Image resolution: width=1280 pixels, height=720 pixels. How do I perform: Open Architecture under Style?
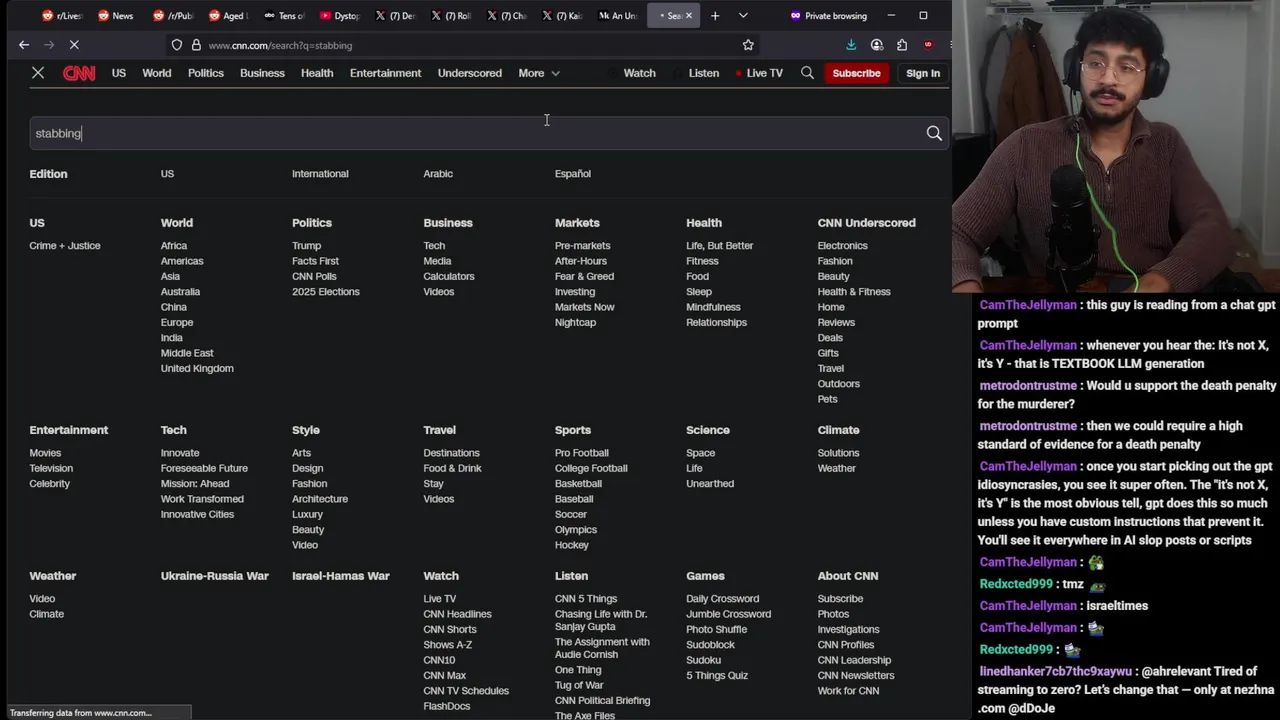point(320,499)
